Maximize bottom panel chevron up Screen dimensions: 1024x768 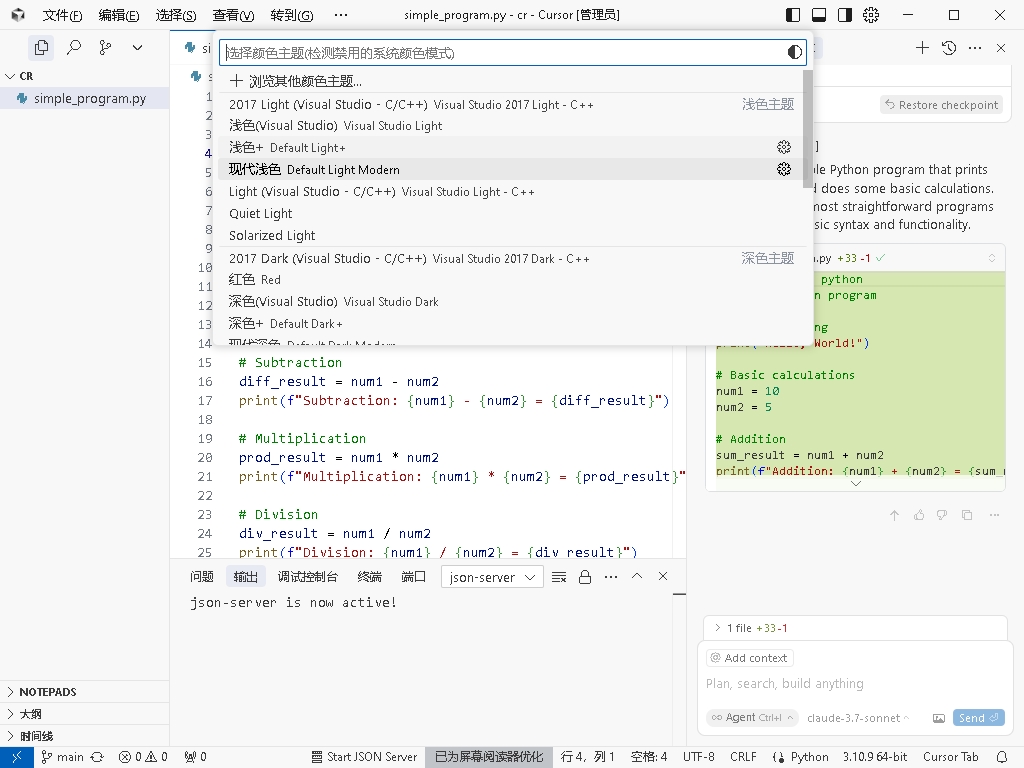click(x=637, y=576)
